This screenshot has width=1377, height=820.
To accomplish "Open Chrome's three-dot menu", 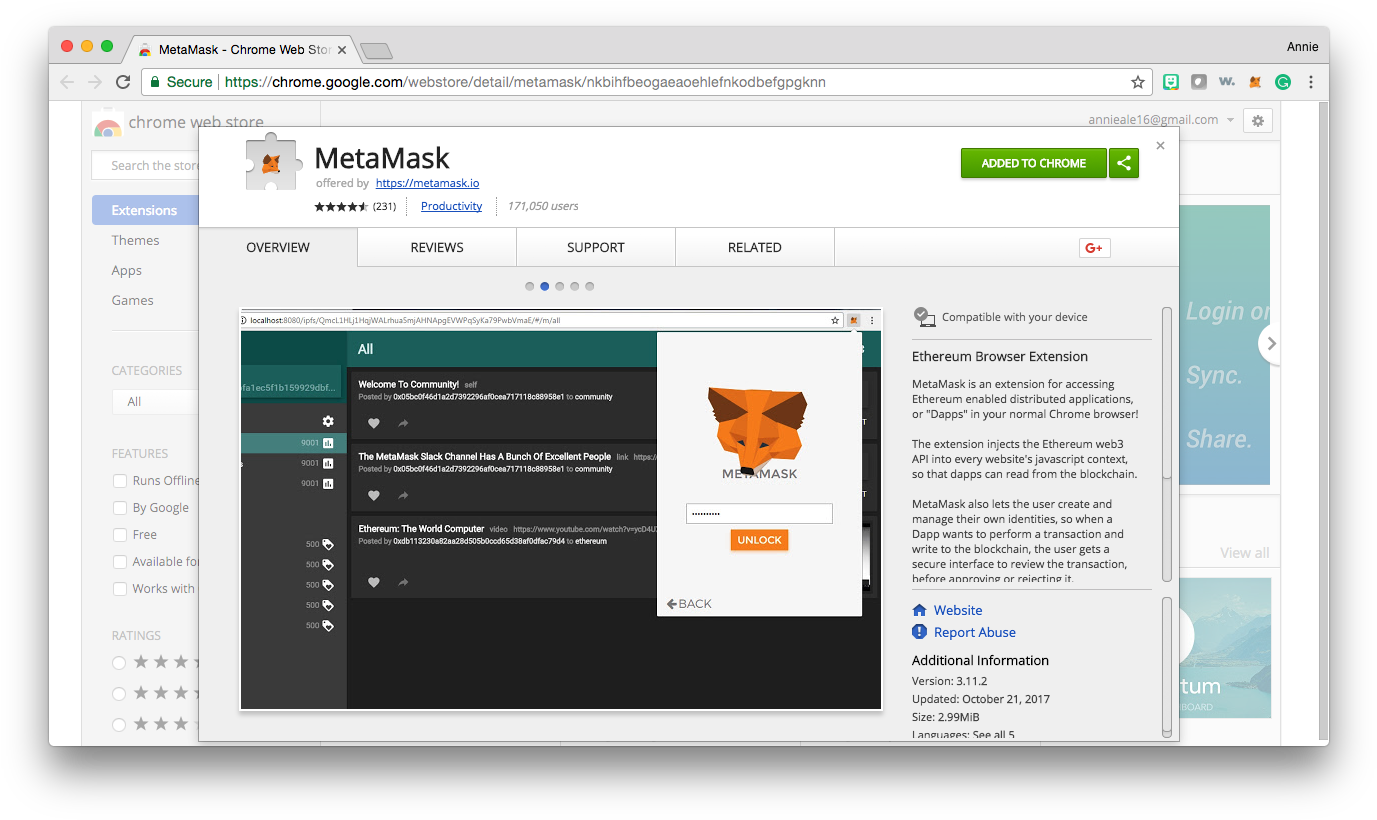I will tap(1311, 82).
